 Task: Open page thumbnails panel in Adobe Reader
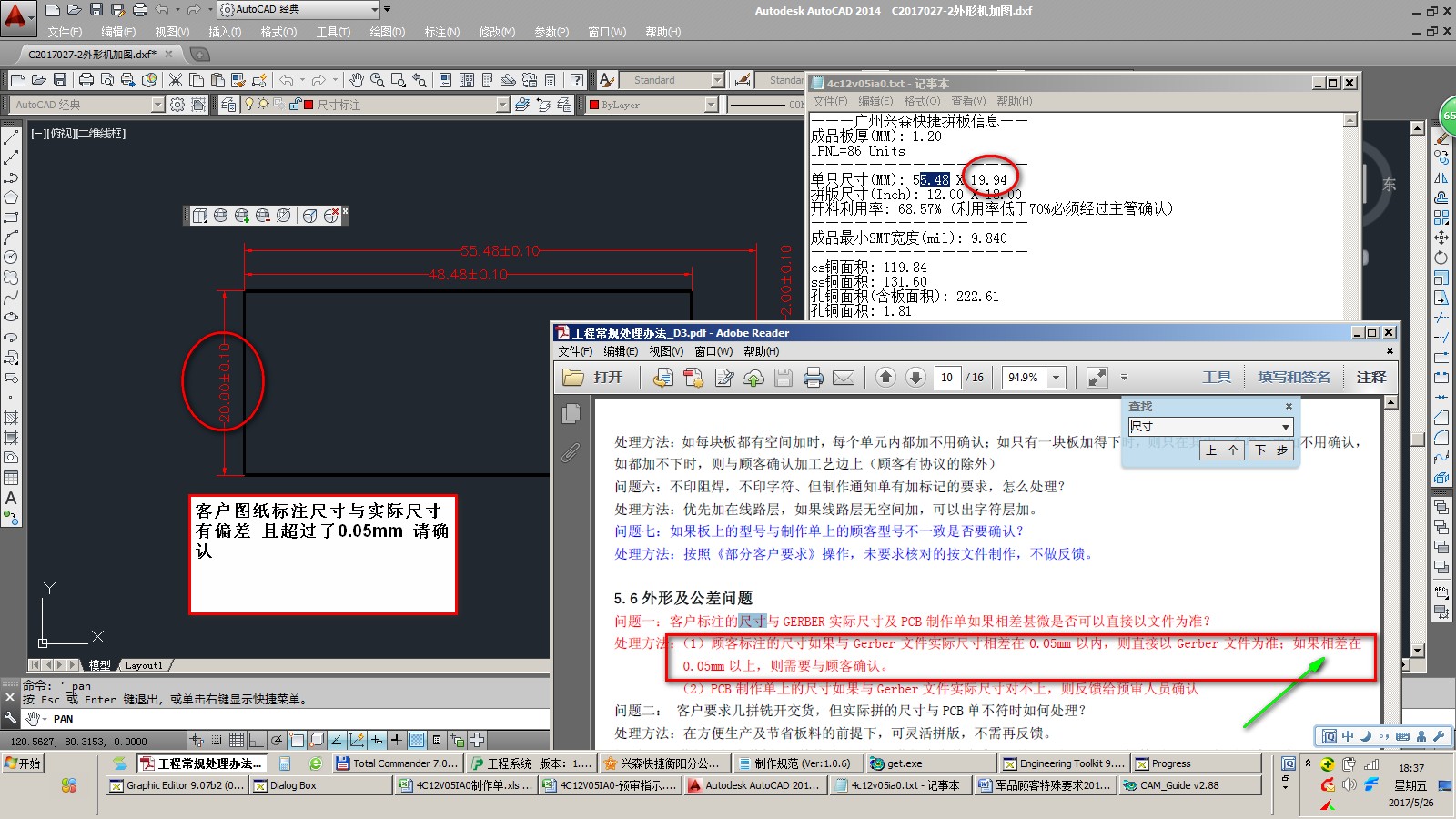click(x=571, y=414)
